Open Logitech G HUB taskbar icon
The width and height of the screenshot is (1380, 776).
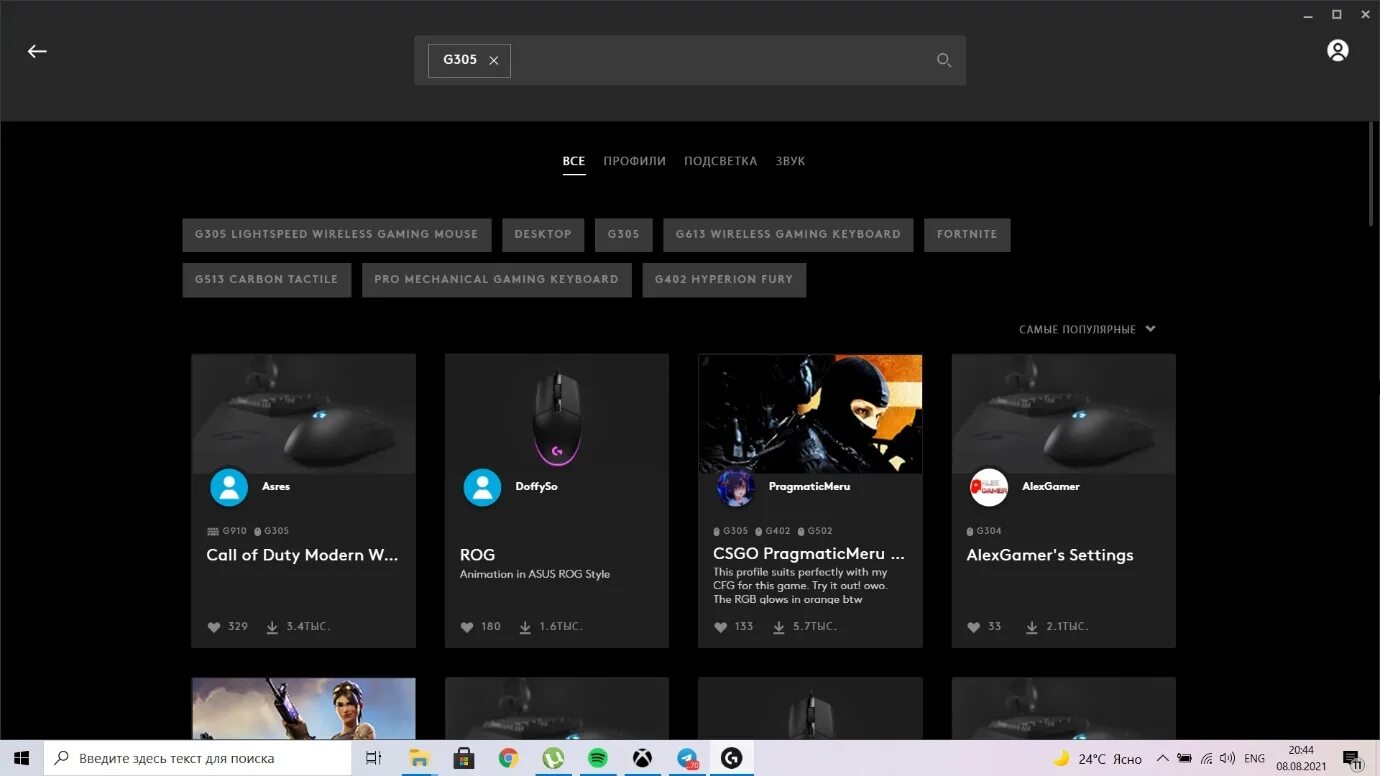[732, 758]
